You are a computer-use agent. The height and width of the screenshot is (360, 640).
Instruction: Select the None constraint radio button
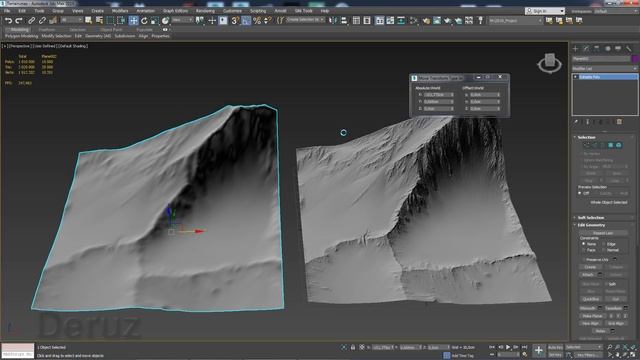coord(584,244)
